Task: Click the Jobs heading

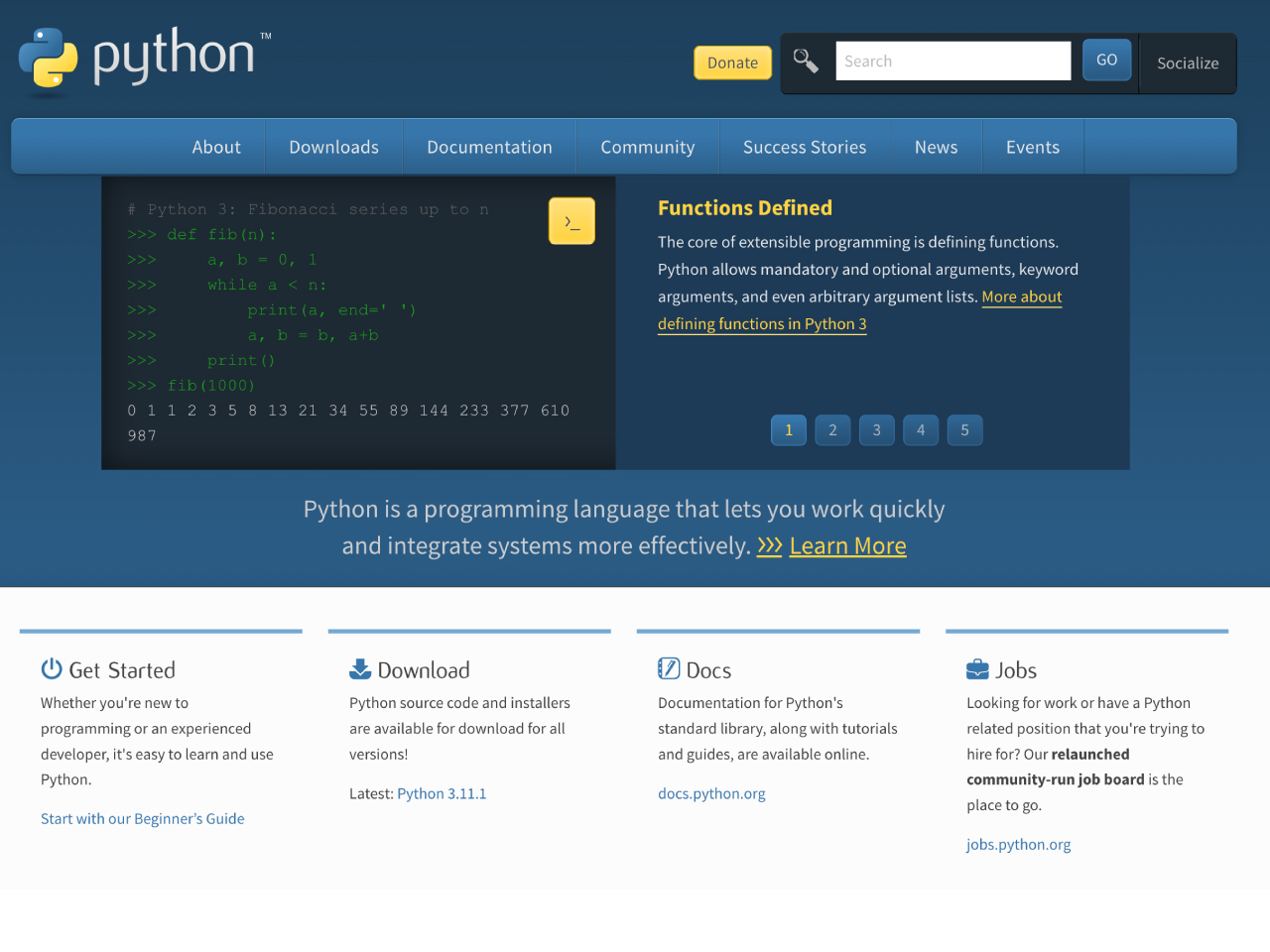Action: [x=1016, y=670]
